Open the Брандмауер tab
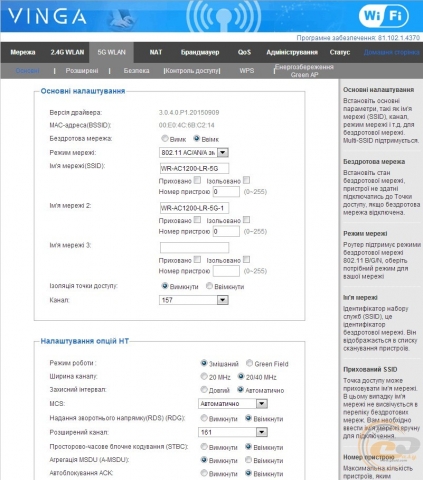The image size is (423, 480). (200, 52)
